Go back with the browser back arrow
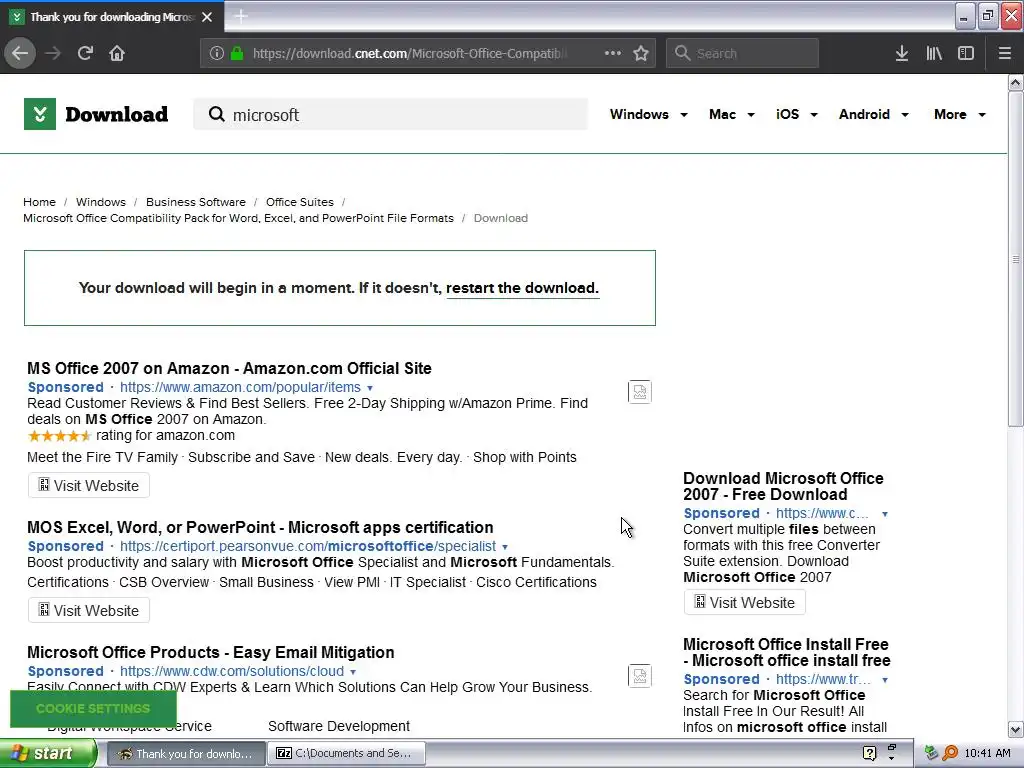This screenshot has width=1024, height=768. [20, 53]
